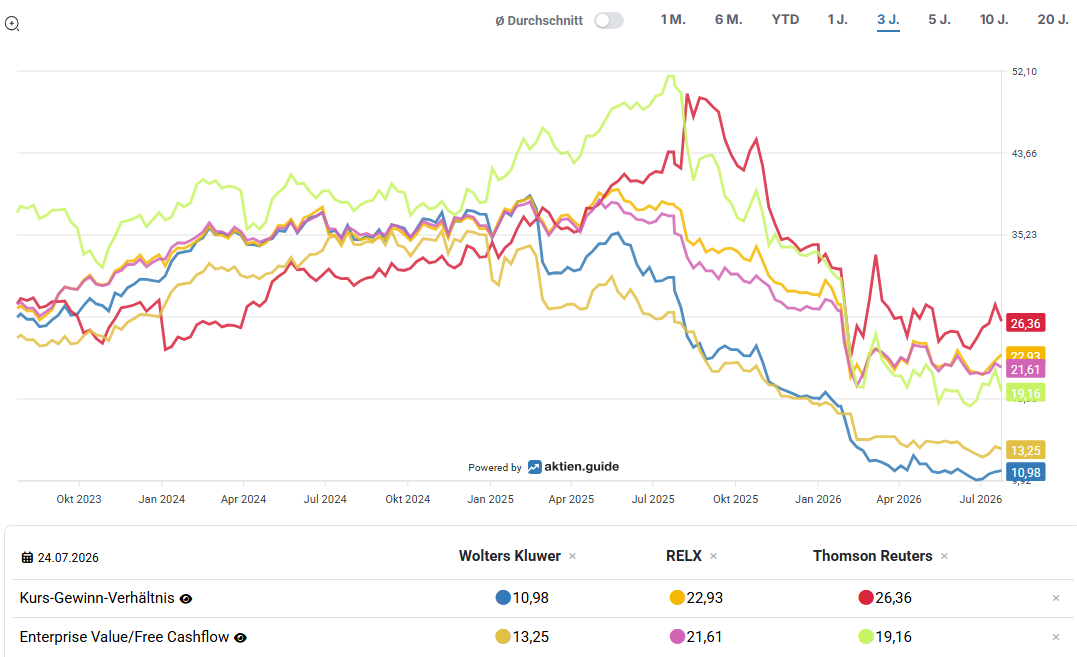Image resolution: width=1077 pixels, height=657 pixels.
Task: Select the 3 J. time range
Action: tap(888, 19)
